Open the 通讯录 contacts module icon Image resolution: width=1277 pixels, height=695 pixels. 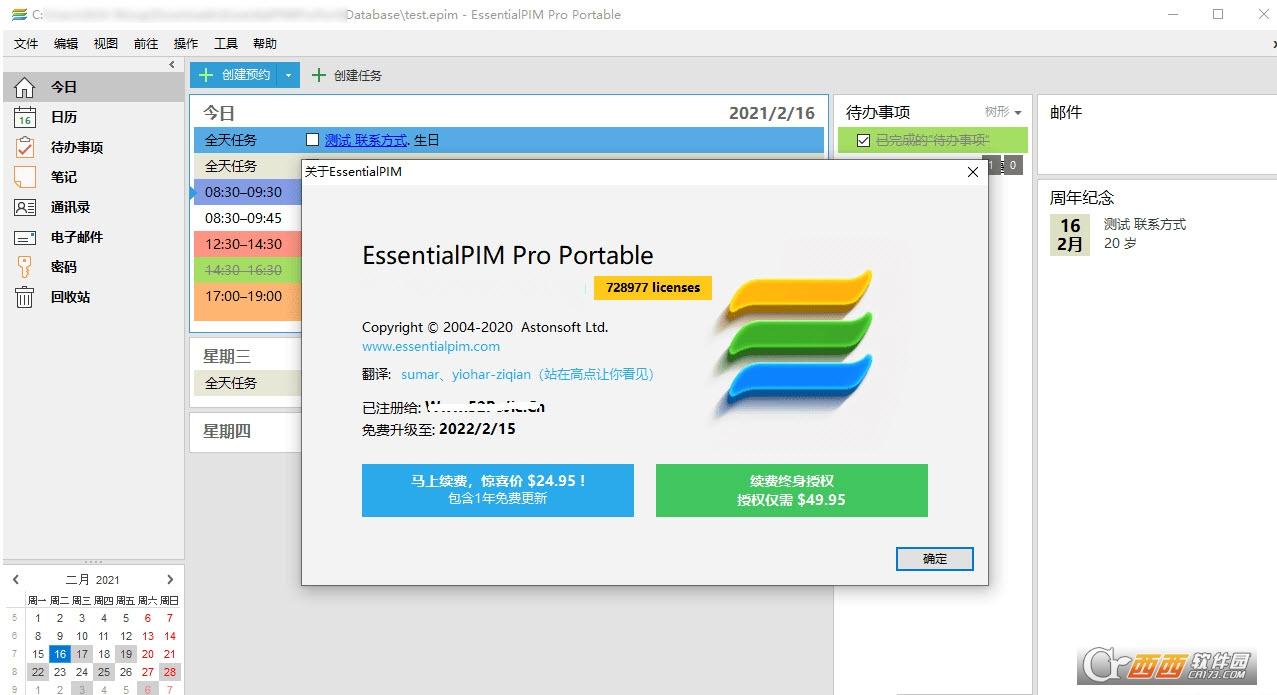click(x=24, y=207)
